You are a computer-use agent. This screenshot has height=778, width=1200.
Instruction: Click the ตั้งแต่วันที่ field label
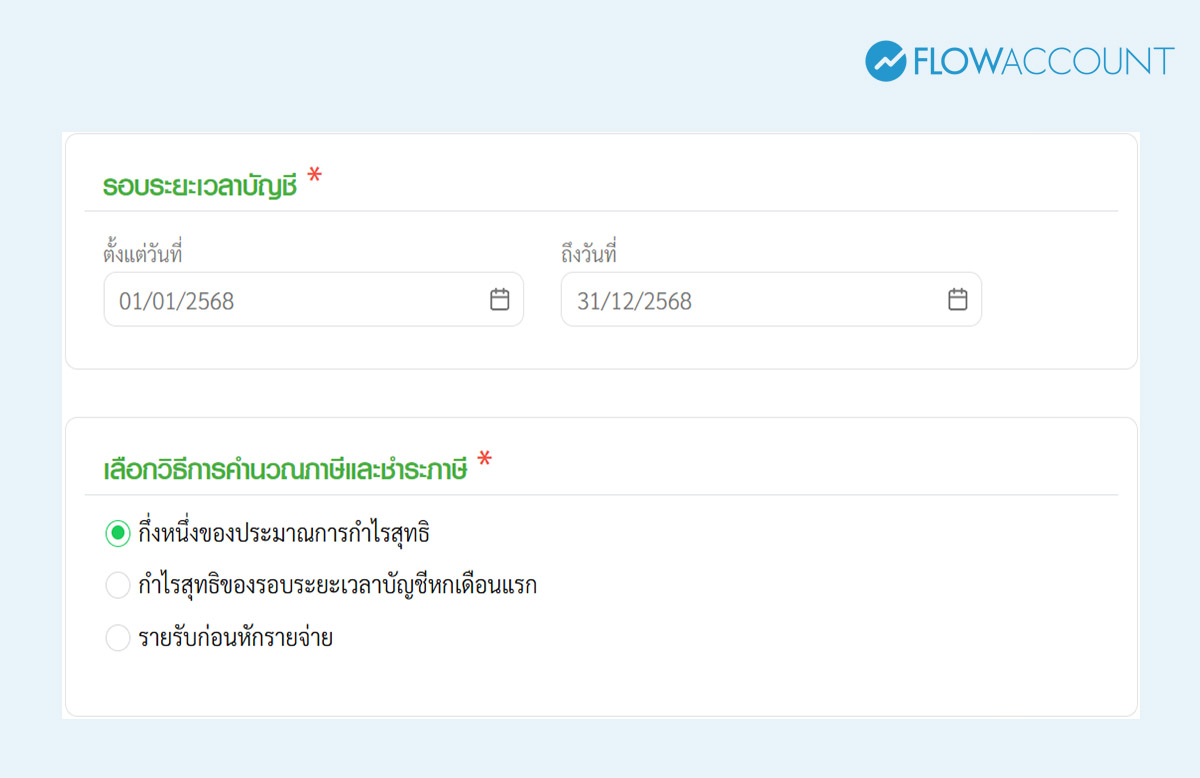(143, 254)
